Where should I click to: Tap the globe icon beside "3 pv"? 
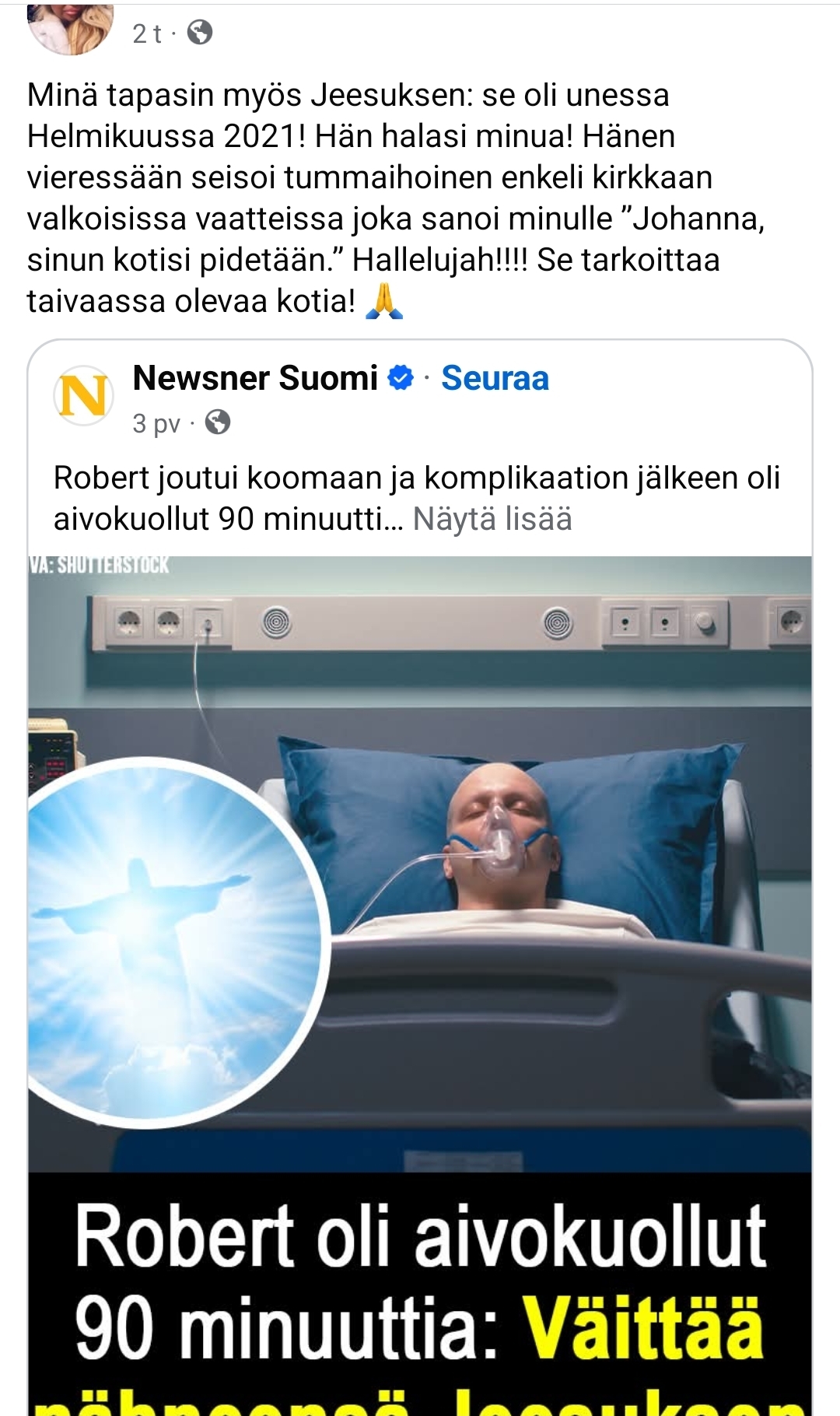[x=218, y=422]
